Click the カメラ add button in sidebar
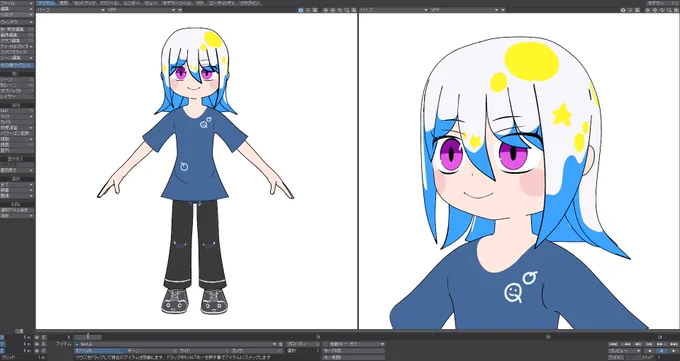 (x=16, y=122)
